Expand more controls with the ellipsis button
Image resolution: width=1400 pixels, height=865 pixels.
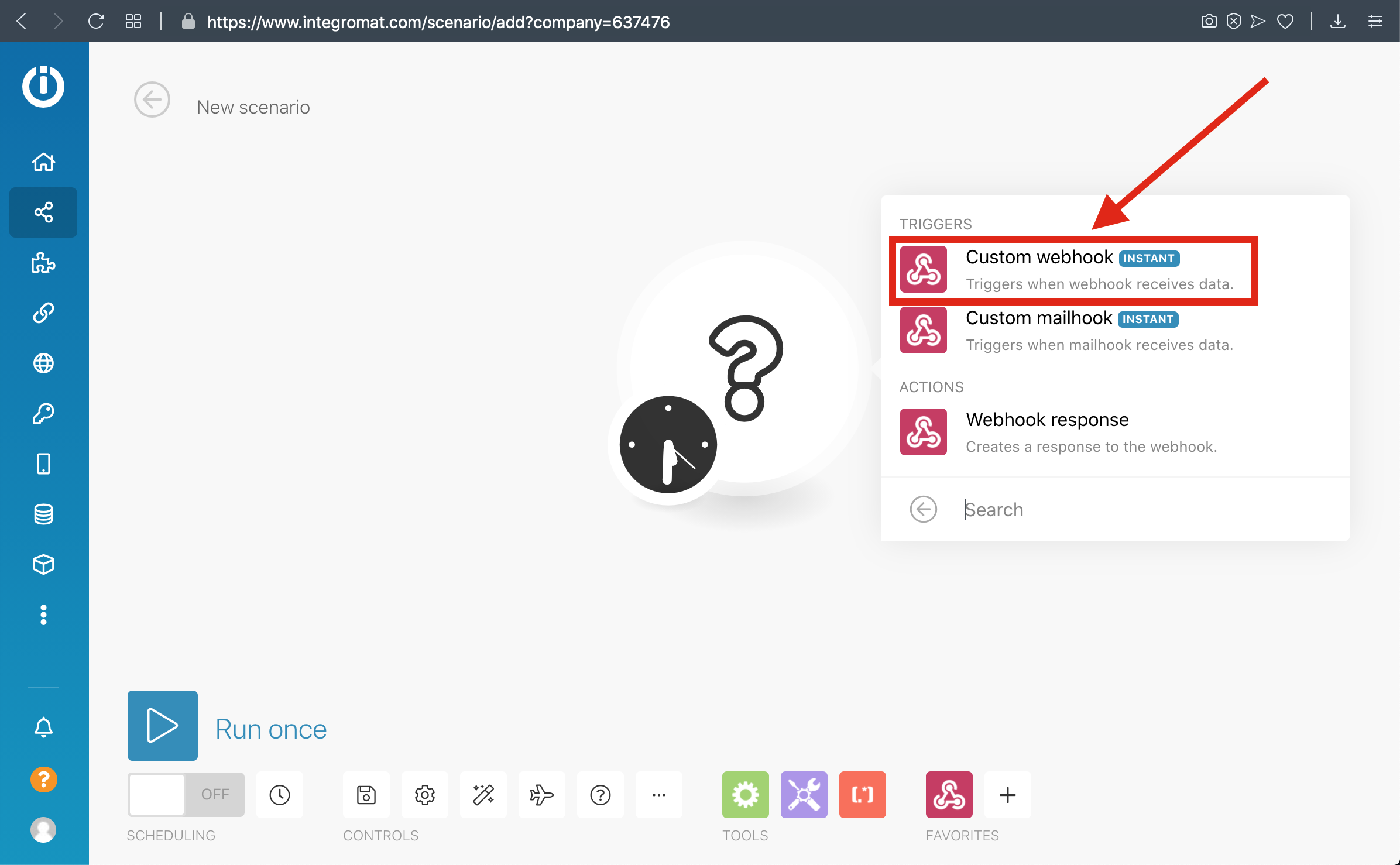click(x=659, y=795)
